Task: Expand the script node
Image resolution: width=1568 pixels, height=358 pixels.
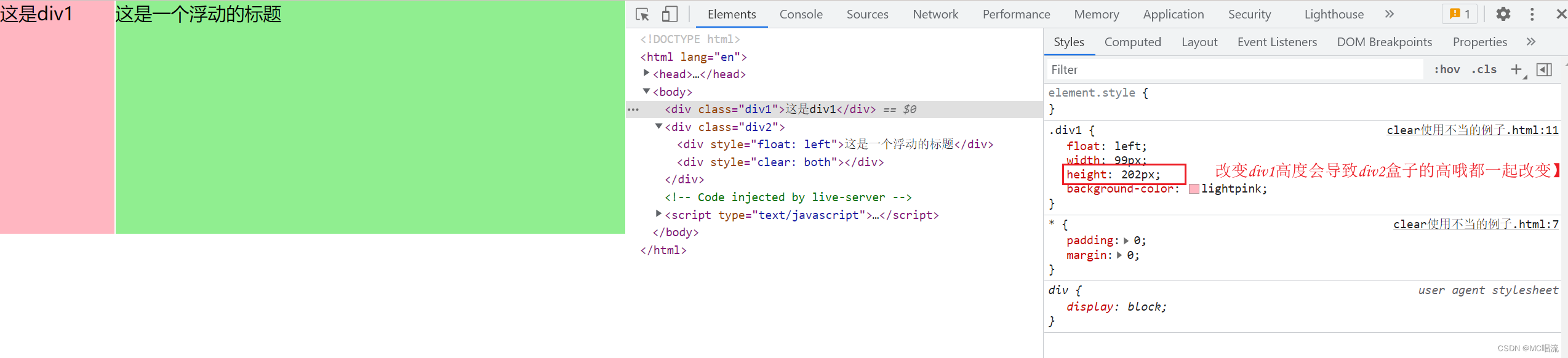Action: [658, 214]
